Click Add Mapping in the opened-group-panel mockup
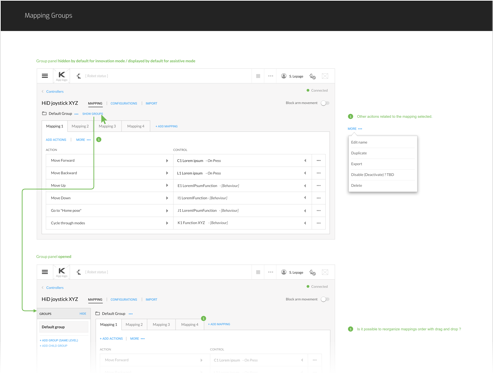 point(219,324)
